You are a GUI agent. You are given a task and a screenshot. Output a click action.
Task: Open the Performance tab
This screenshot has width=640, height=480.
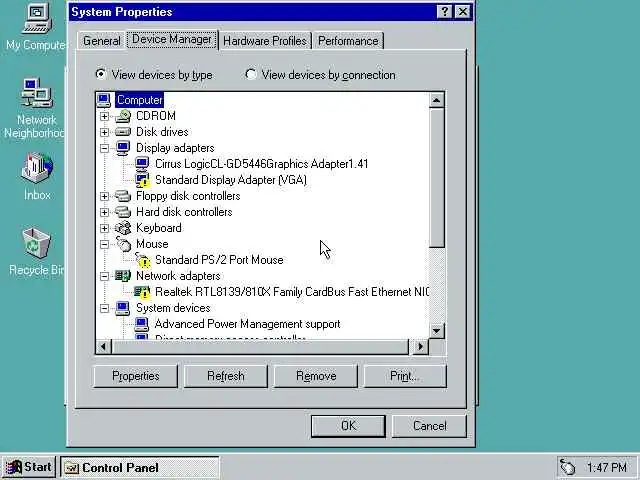point(348,41)
